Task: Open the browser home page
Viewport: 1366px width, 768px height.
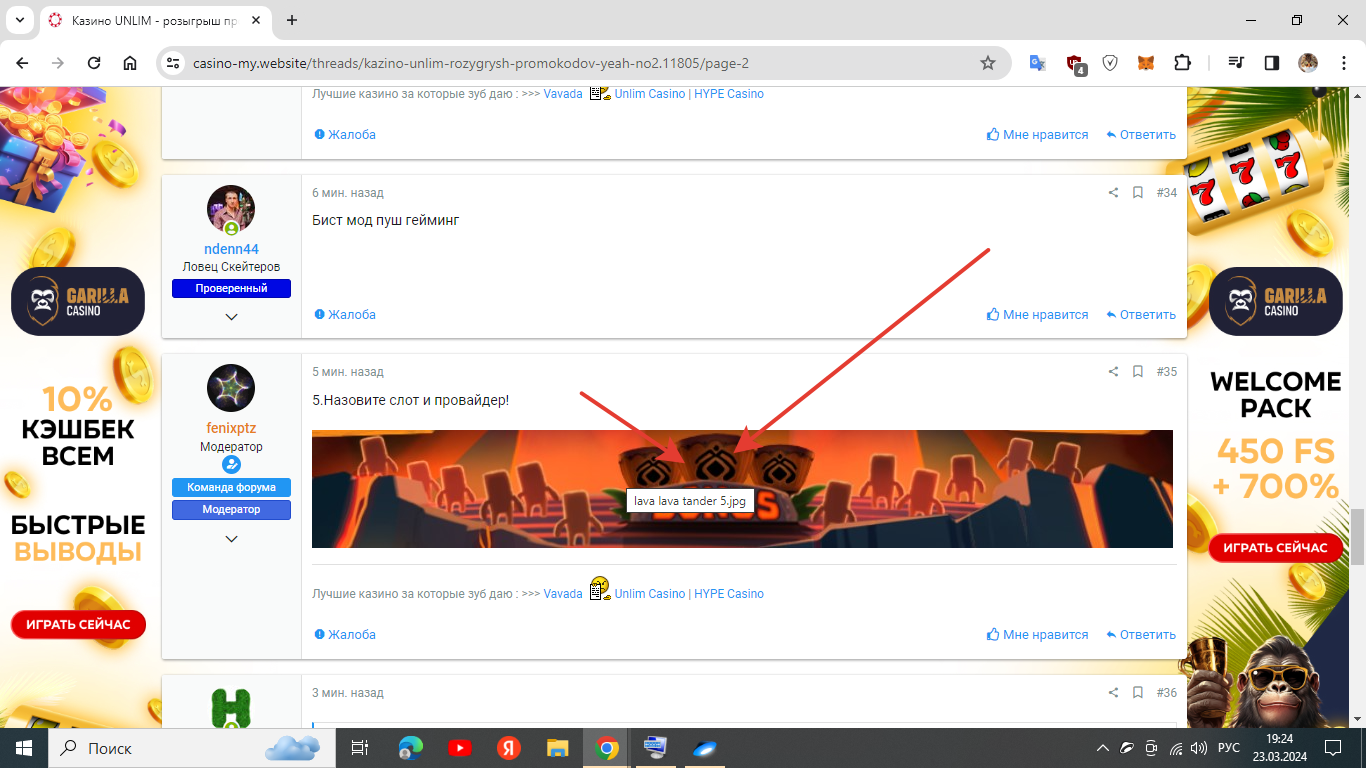Action: [x=130, y=63]
